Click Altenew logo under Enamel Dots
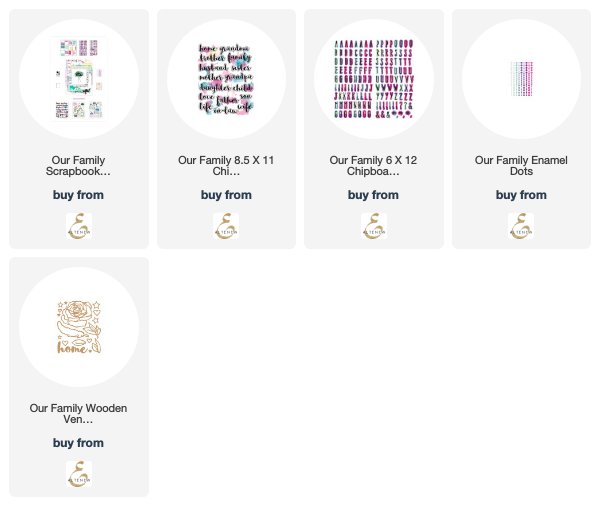The width and height of the screenshot is (600, 506). pos(521,226)
